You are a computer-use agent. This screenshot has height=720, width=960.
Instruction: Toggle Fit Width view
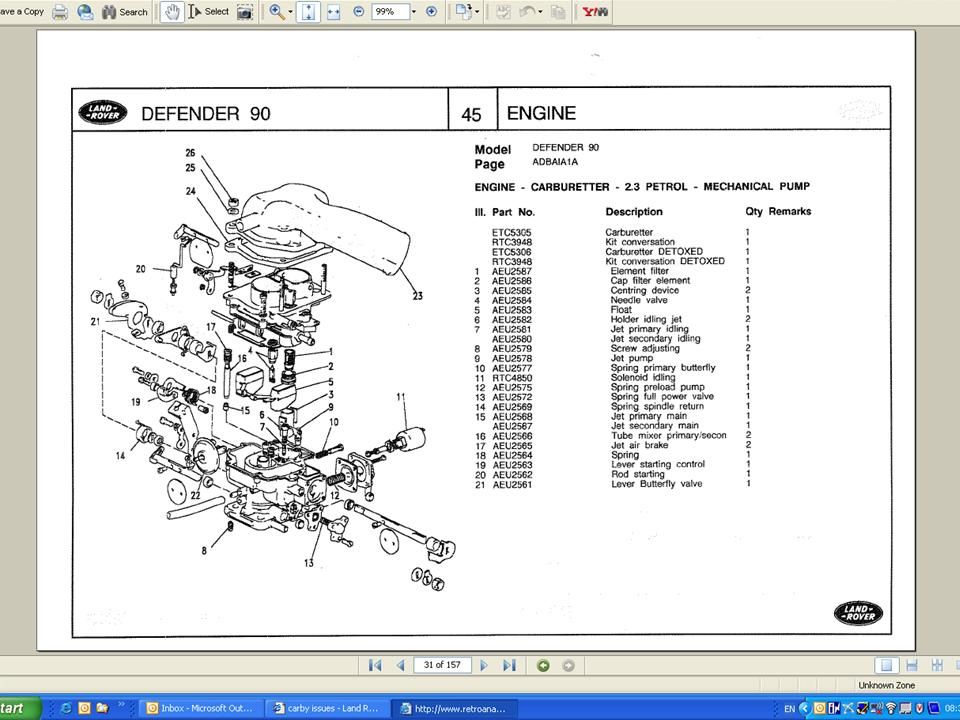[x=334, y=12]
